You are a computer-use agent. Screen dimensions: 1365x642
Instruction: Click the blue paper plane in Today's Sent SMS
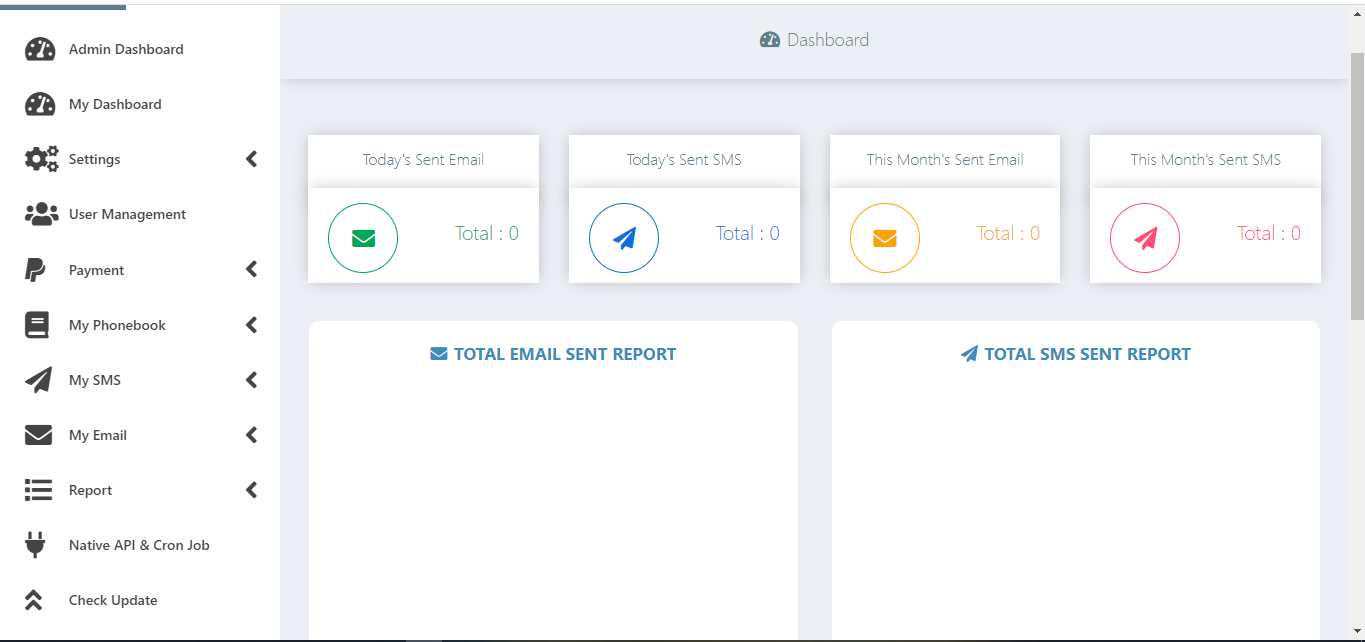(x=624, y=238)
